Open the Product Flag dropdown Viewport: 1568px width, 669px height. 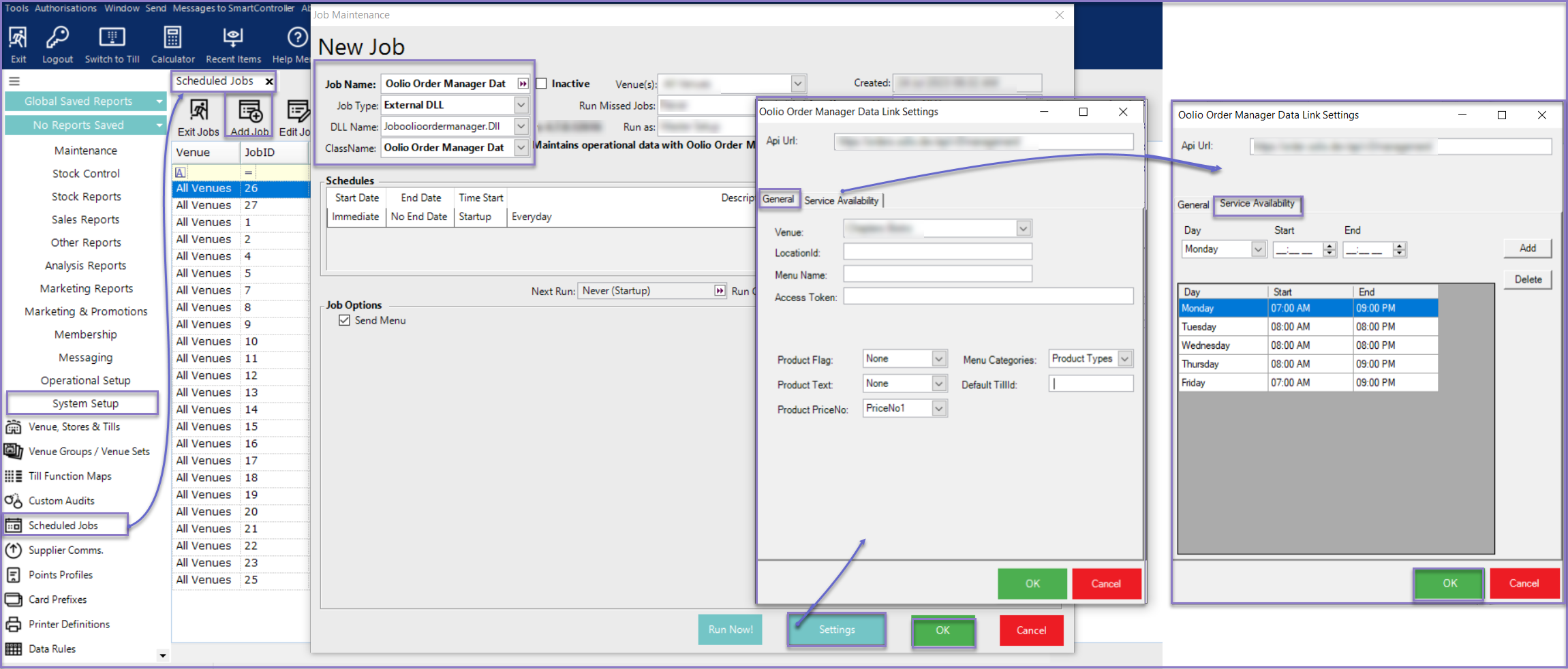[938, 359]
